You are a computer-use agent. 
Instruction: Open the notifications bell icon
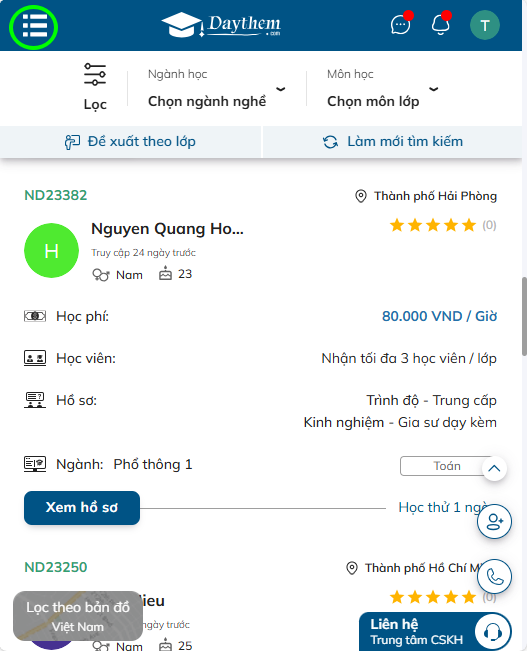pos(441,25)
